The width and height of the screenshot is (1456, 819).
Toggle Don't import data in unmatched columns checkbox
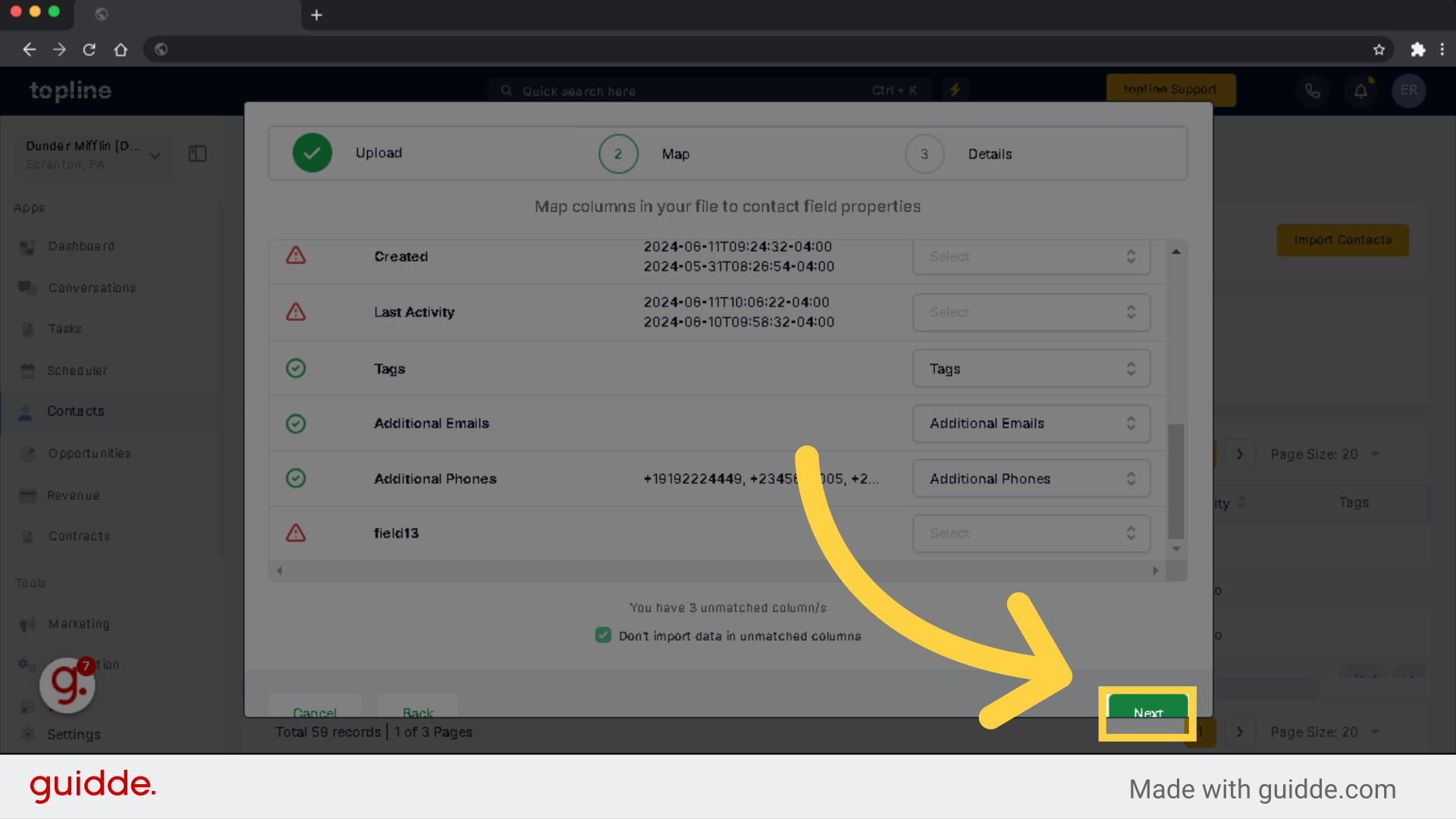(603, 636)
